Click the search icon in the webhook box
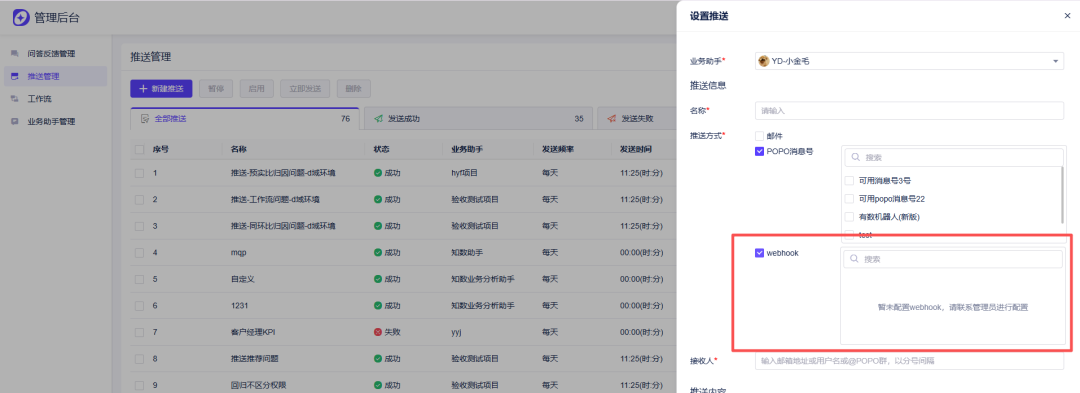 pyautogui.click(x=854, y=259)
